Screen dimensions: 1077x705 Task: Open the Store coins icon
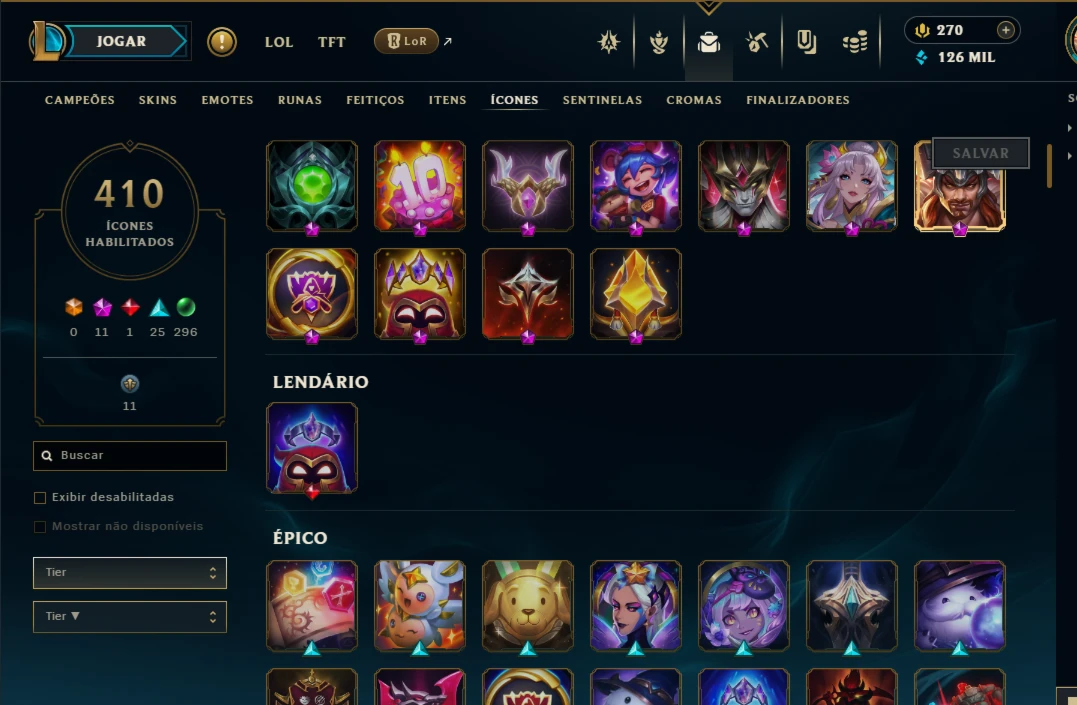tap(855, 43)
